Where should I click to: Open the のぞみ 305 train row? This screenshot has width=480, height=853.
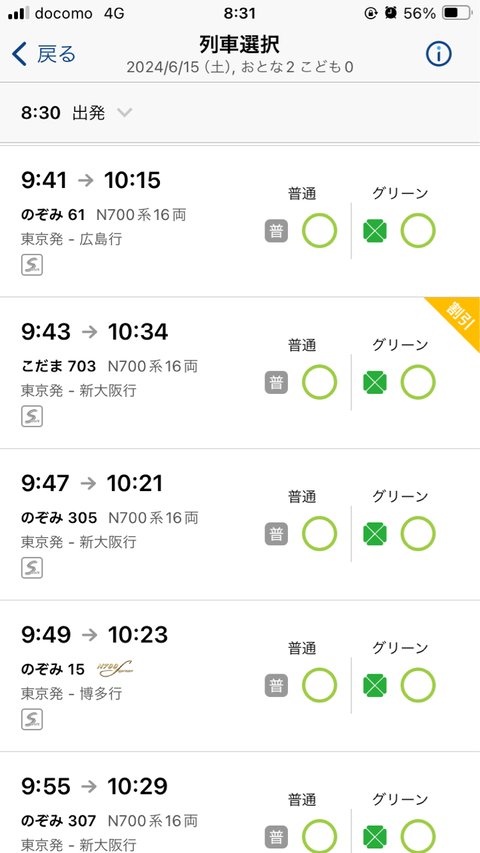240,525
